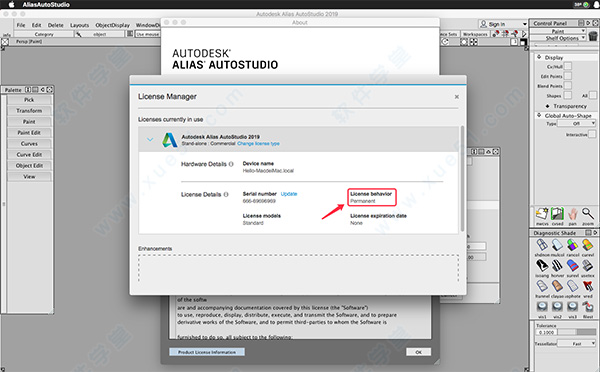Open the Paint dropdown in Control Panel

pos(558,31)
